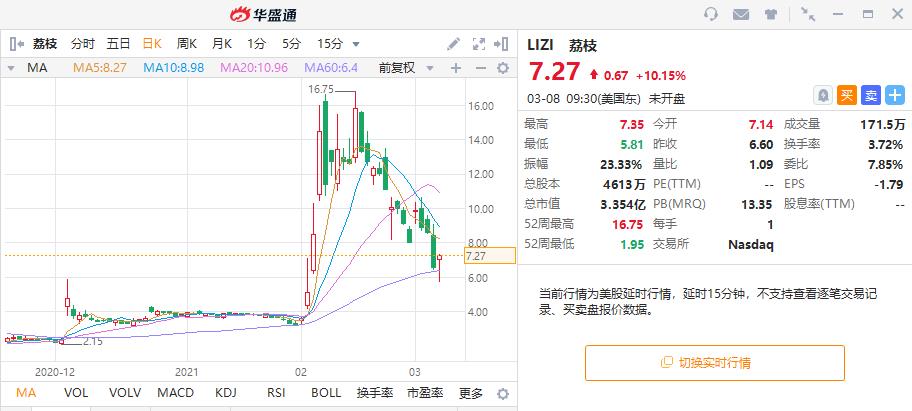Select VOLV indicator tab
This screenshot has width=912, height=411.
click(125, 393)
